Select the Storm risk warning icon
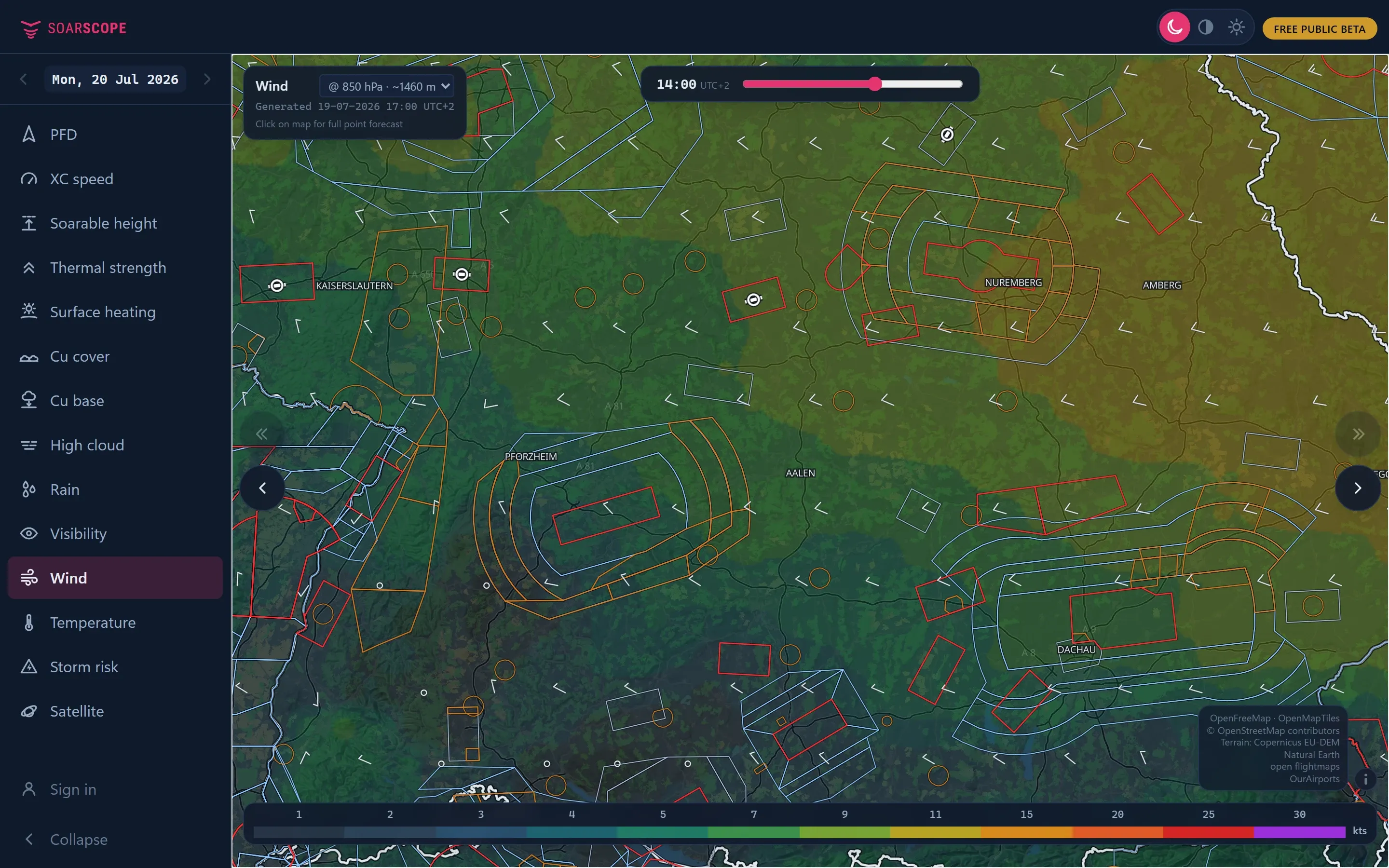The image size is (1389, 868). (x=29, y=666)
